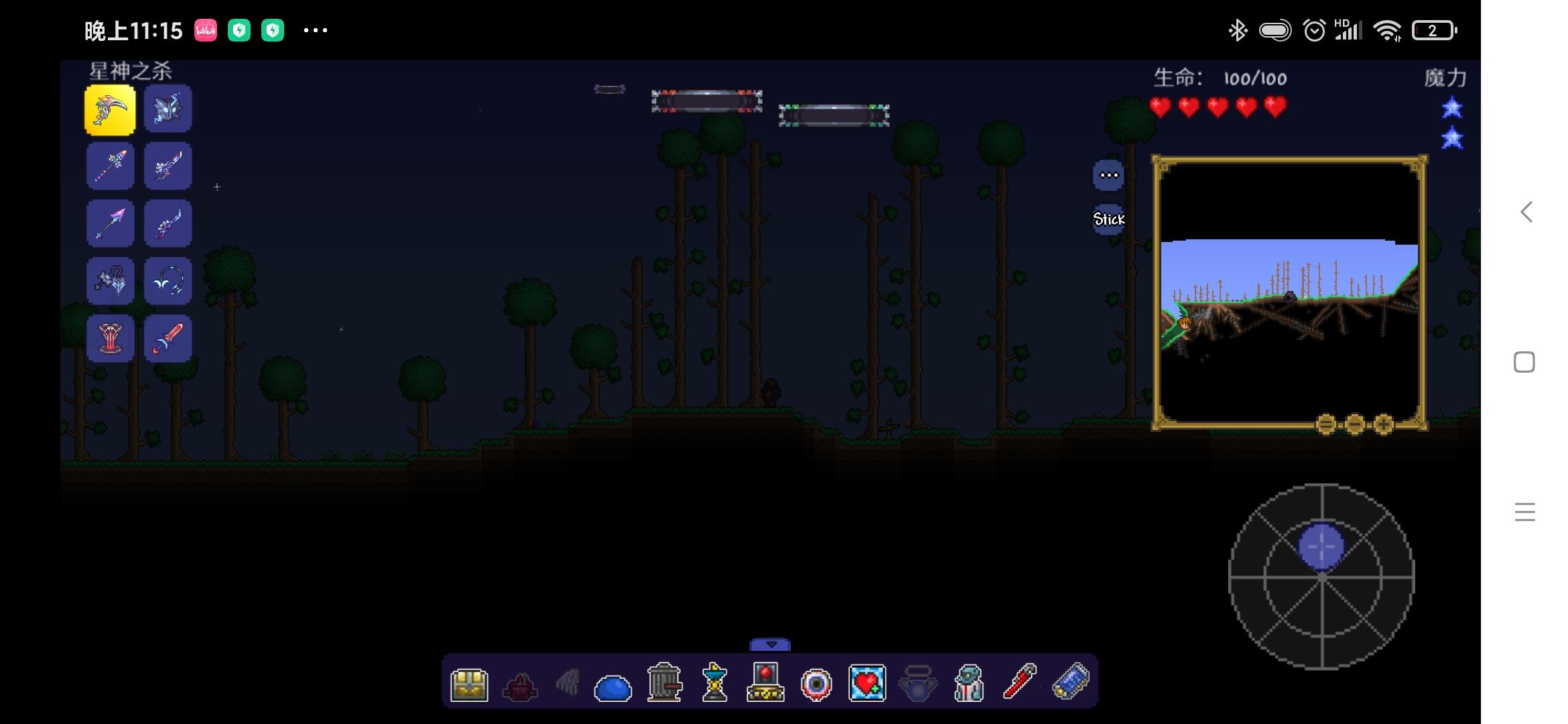
Task: Tap the zombie in white coat icon
Action: pyautogui.click(x=969, y=683)
